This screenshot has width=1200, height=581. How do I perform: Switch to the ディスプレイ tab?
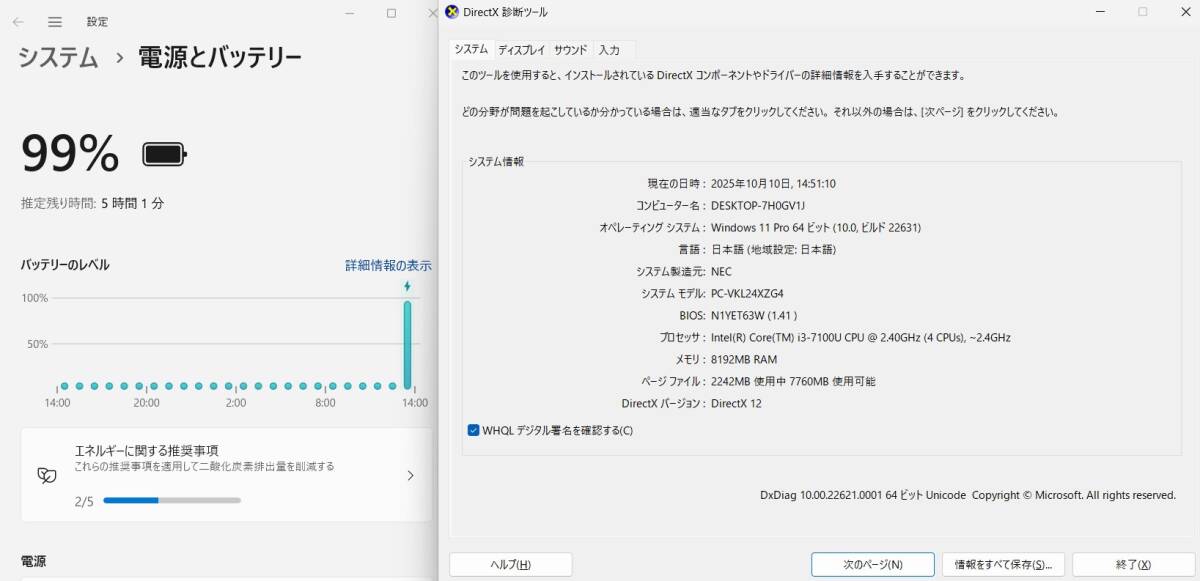click(521, 49)
